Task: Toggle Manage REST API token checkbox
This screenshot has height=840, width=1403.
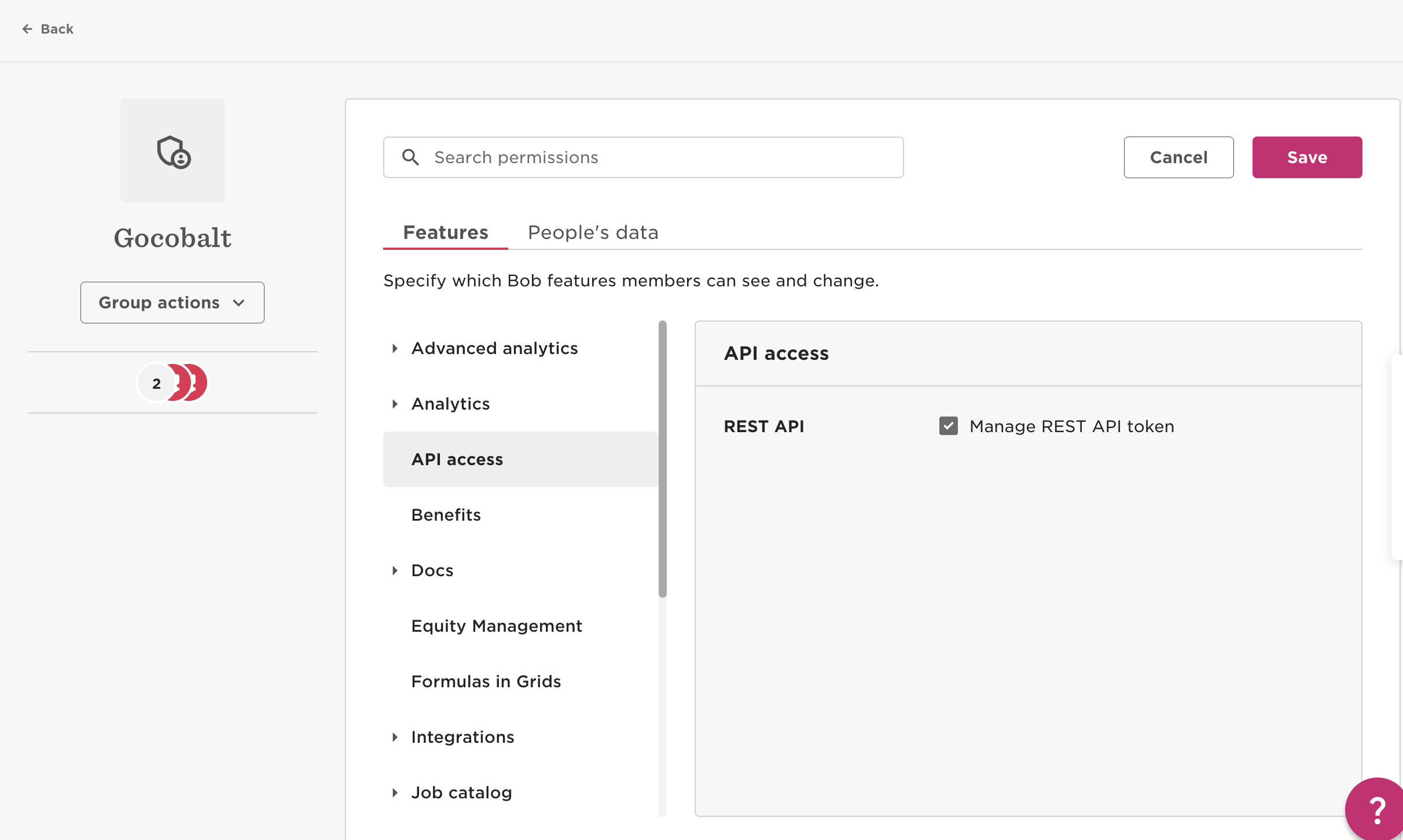Action: coord(948,426)
